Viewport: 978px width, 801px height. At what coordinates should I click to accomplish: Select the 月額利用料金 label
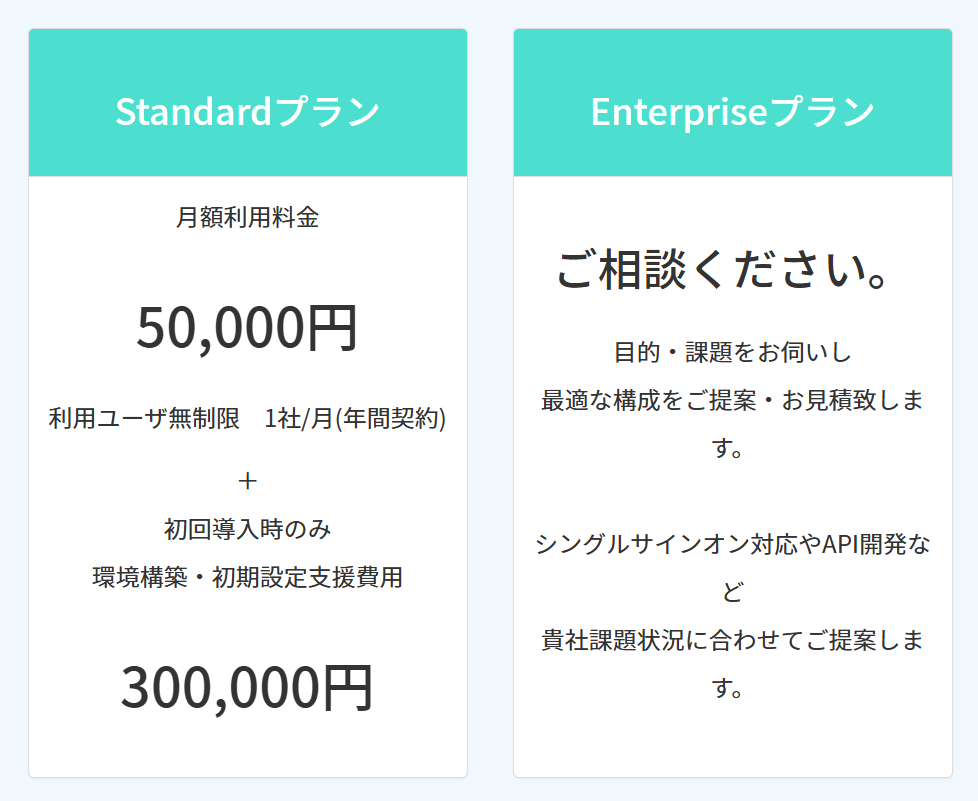247,217
